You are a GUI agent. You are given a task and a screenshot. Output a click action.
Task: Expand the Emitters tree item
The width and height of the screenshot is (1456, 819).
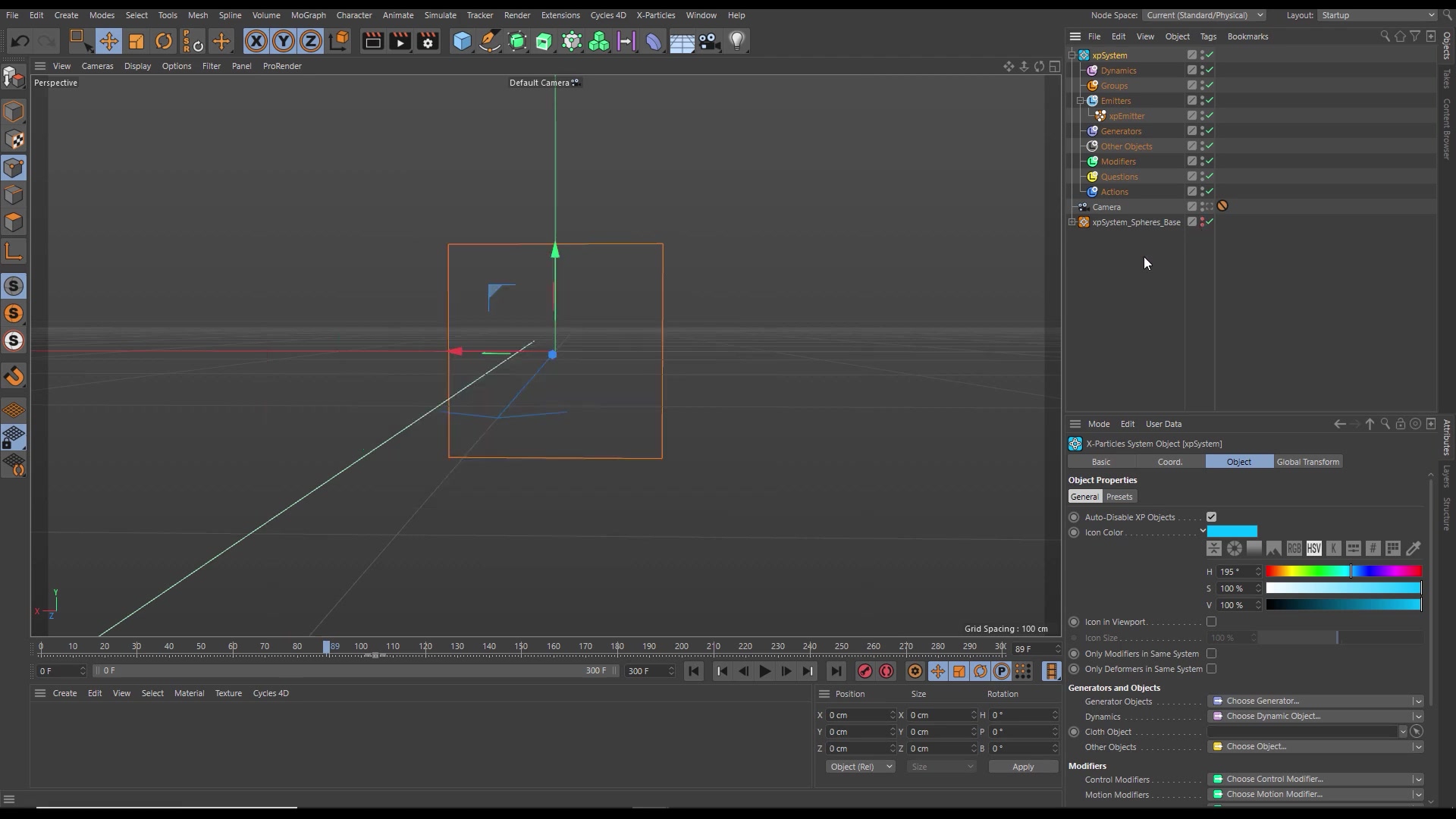pyautogui.click(x=1079, y=100)
